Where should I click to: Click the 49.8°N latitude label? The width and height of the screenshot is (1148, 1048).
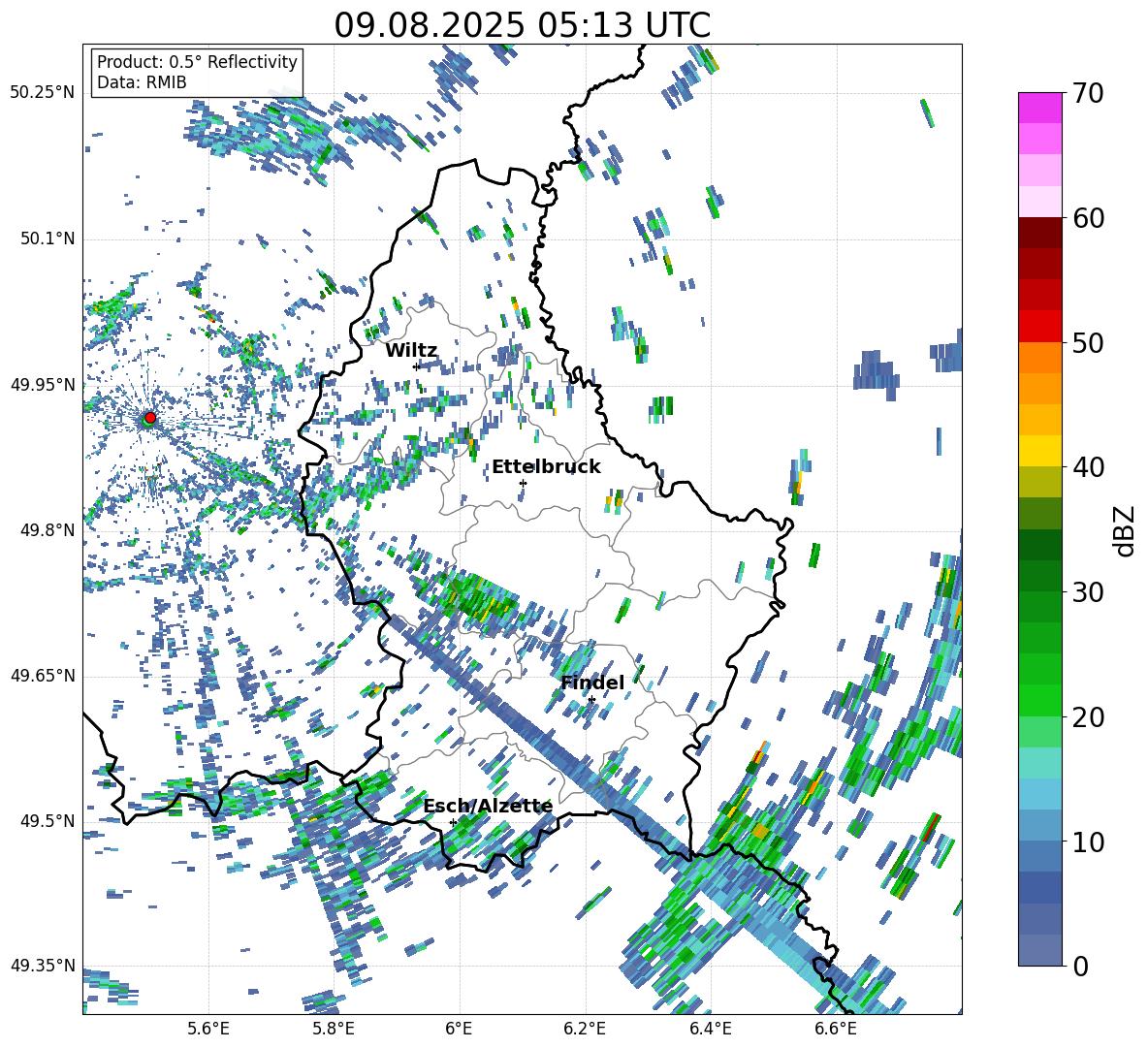(x=48, y=529)
